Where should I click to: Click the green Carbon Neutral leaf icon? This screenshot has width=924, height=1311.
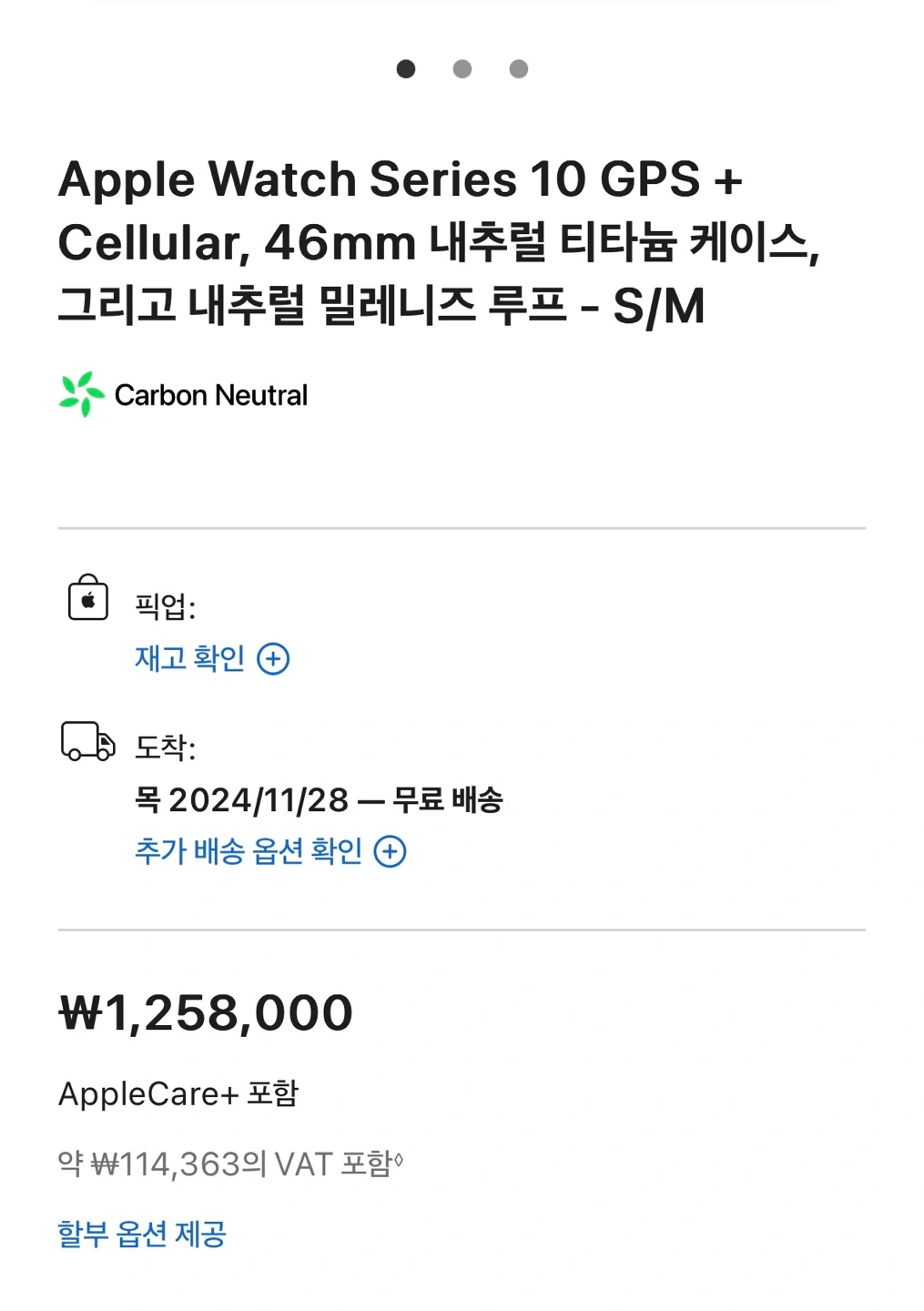coord(82,394)
